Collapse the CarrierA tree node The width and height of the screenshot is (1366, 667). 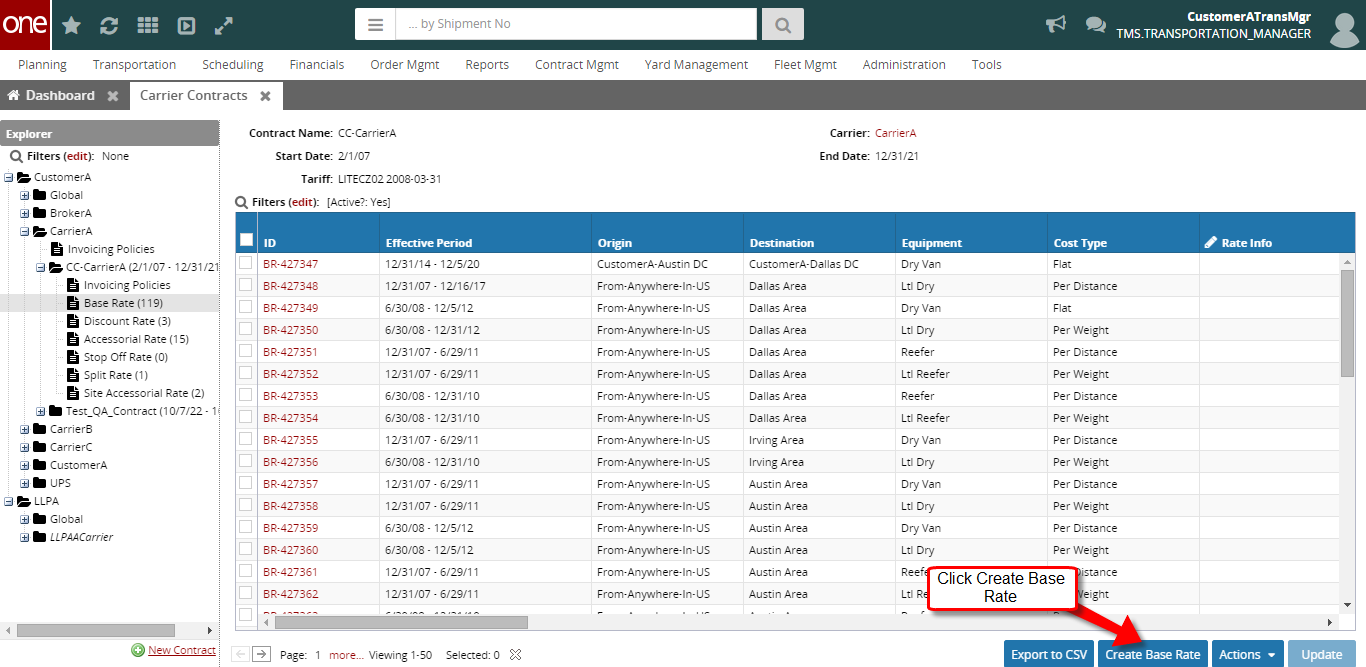25,231
